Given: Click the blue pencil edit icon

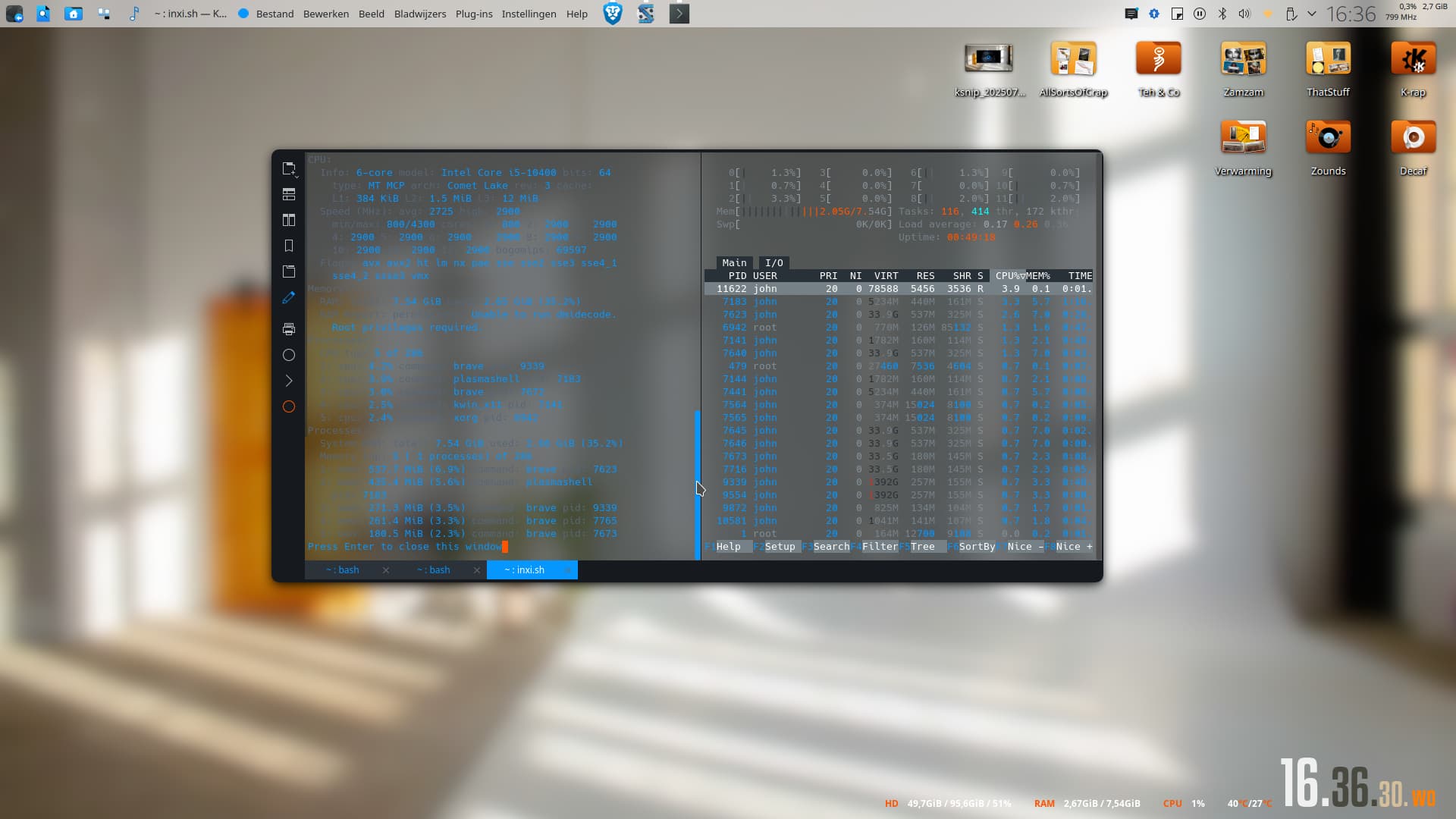Looking at the screenshot, I should 288,298.
